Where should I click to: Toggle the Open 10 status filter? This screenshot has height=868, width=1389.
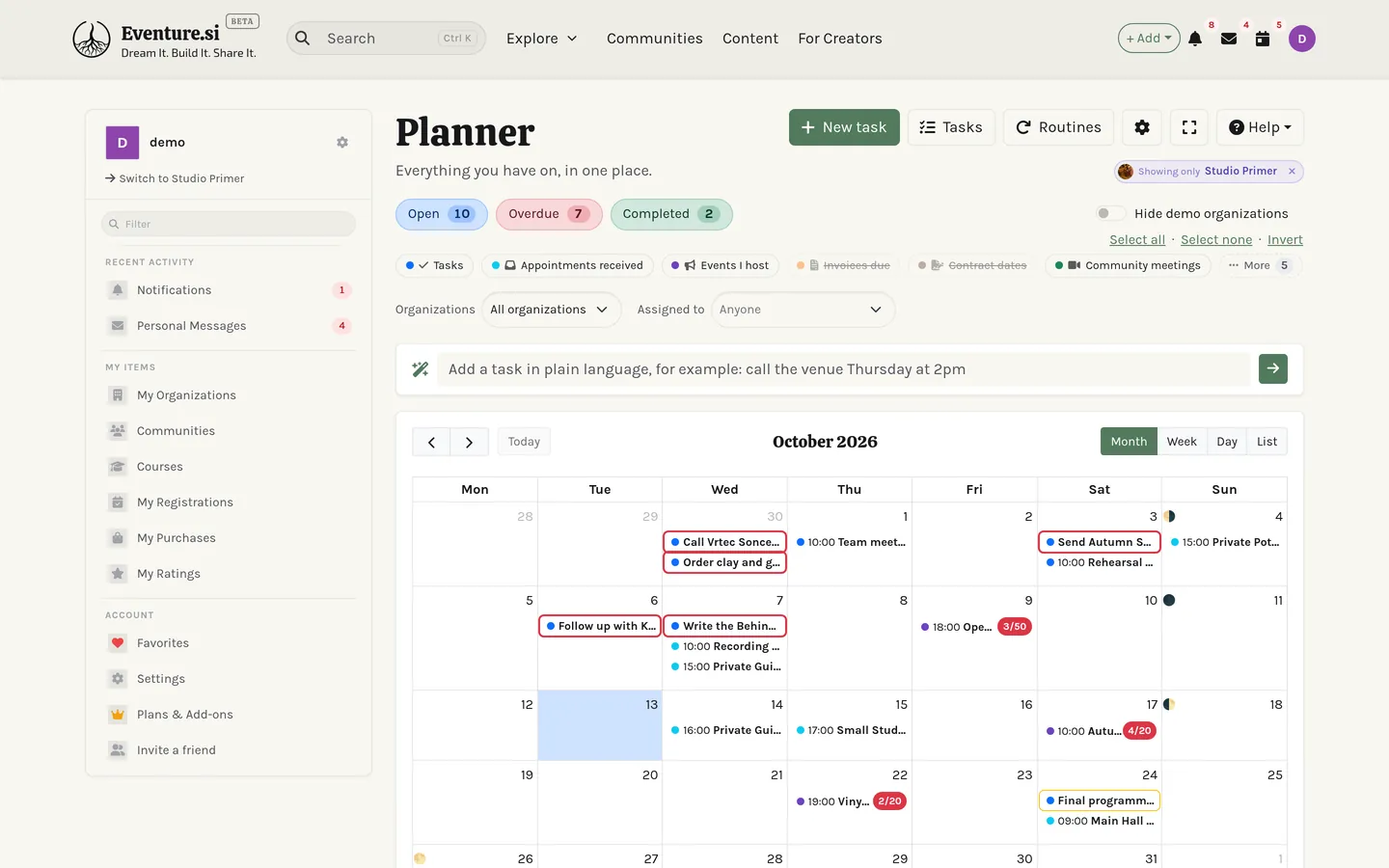pos(441,214)
